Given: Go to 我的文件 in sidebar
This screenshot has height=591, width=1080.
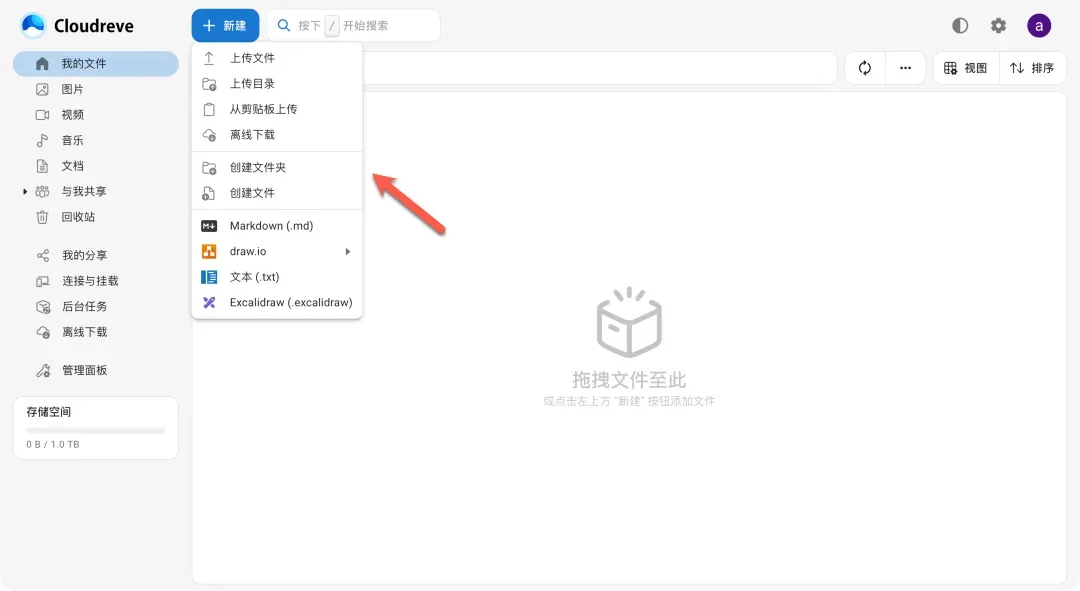Looking at the screenshot, I should [x=96, y=63].
